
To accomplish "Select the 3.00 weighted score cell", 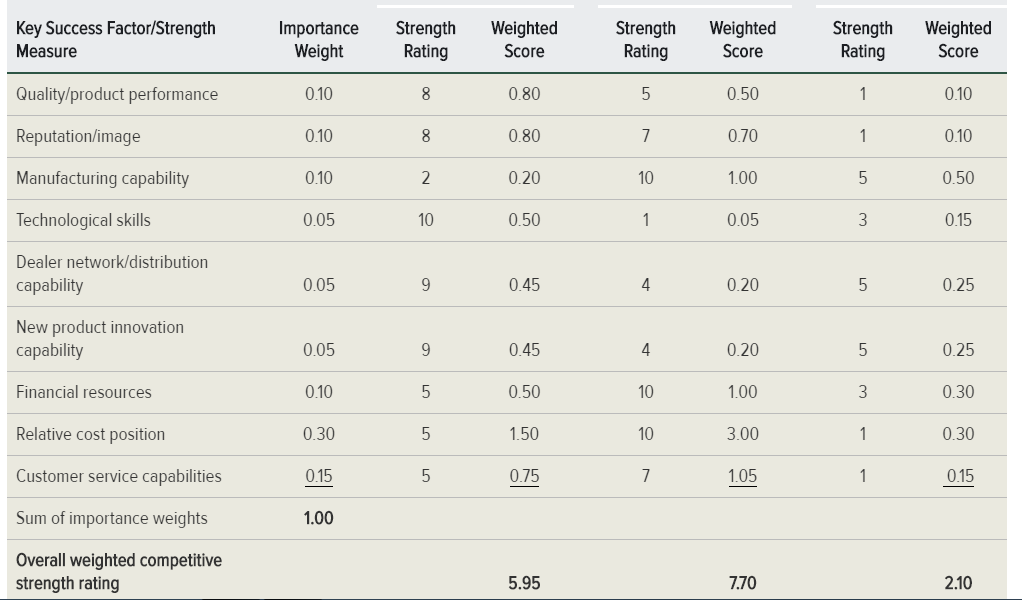I will coord(742,435).
